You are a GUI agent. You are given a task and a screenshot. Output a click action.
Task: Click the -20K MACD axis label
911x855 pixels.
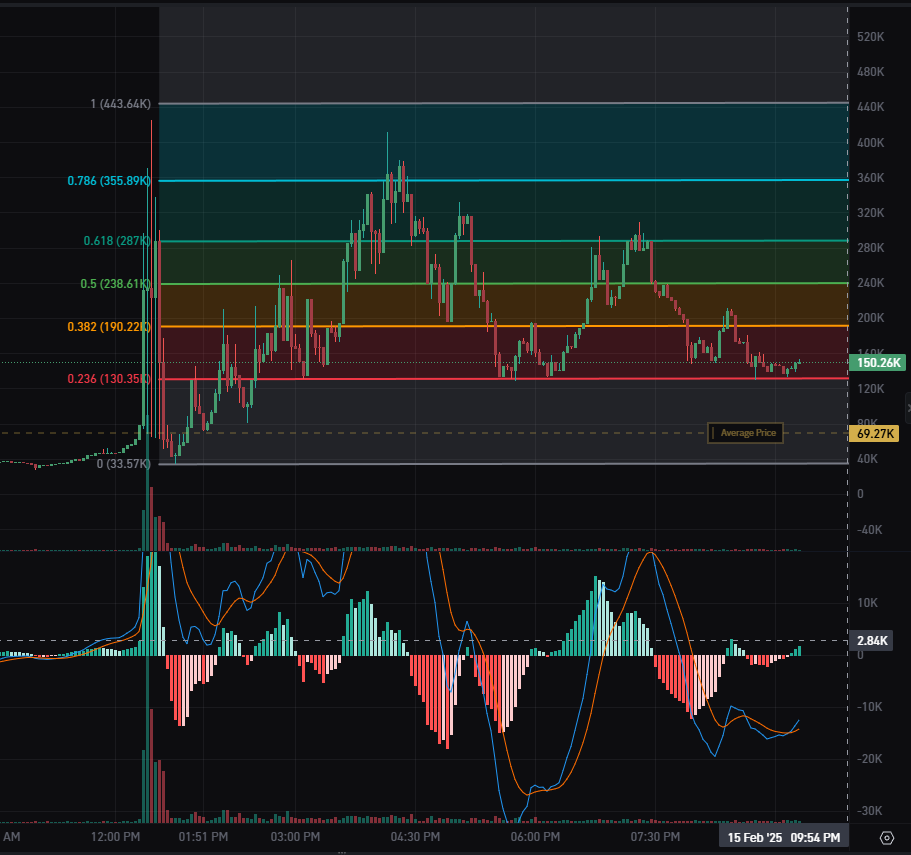pos(869,759)
